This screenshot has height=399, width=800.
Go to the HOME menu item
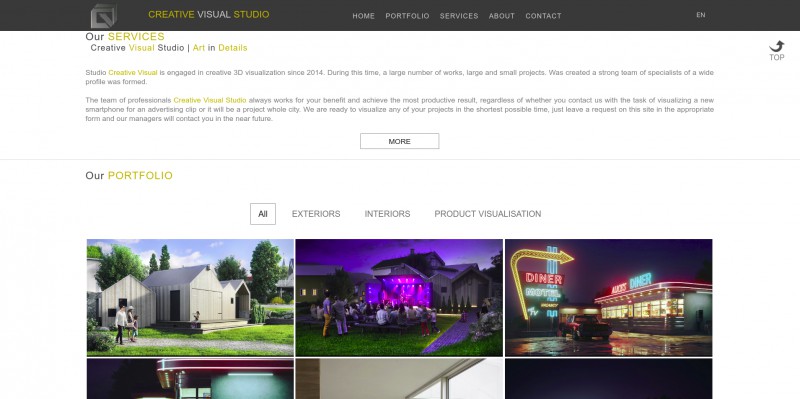click(x=363, y=16)
